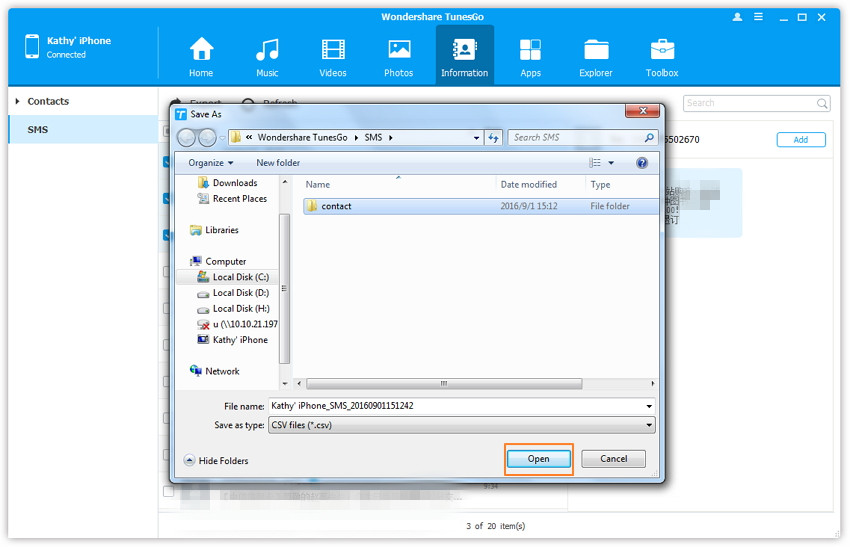Open the Toolbox section
Screen dimensions: 850x547
[662, 56]
